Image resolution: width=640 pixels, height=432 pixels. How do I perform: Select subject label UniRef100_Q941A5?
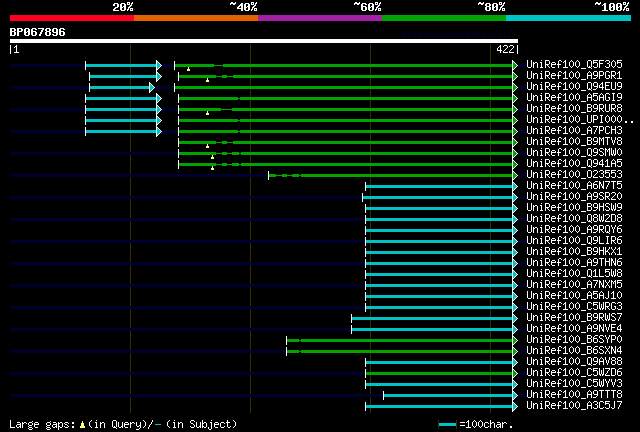(x=574, y=163)
